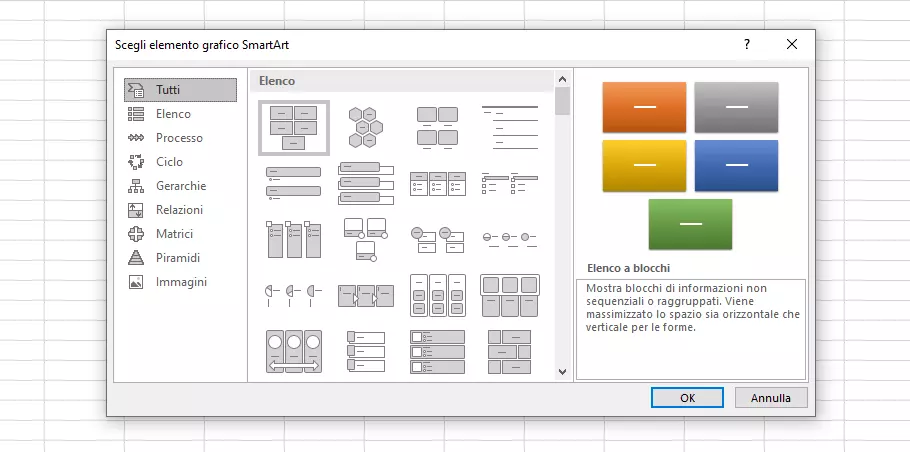910x452 pixels.
Task: Click the green block in the preview
Action: (690, 224)
